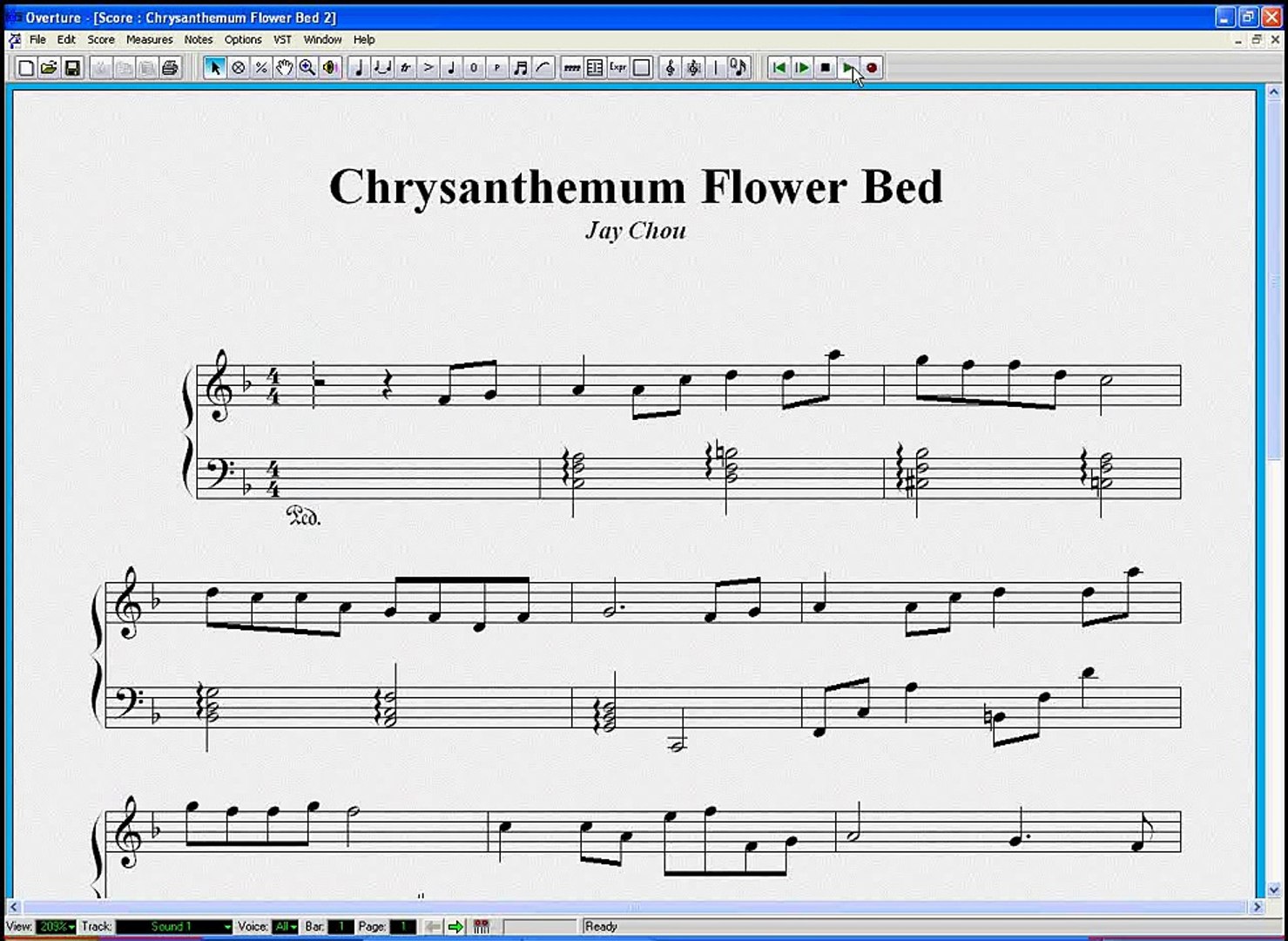Stop playback with the square button
Screen dimensions: 1288x941
(825, 68)
